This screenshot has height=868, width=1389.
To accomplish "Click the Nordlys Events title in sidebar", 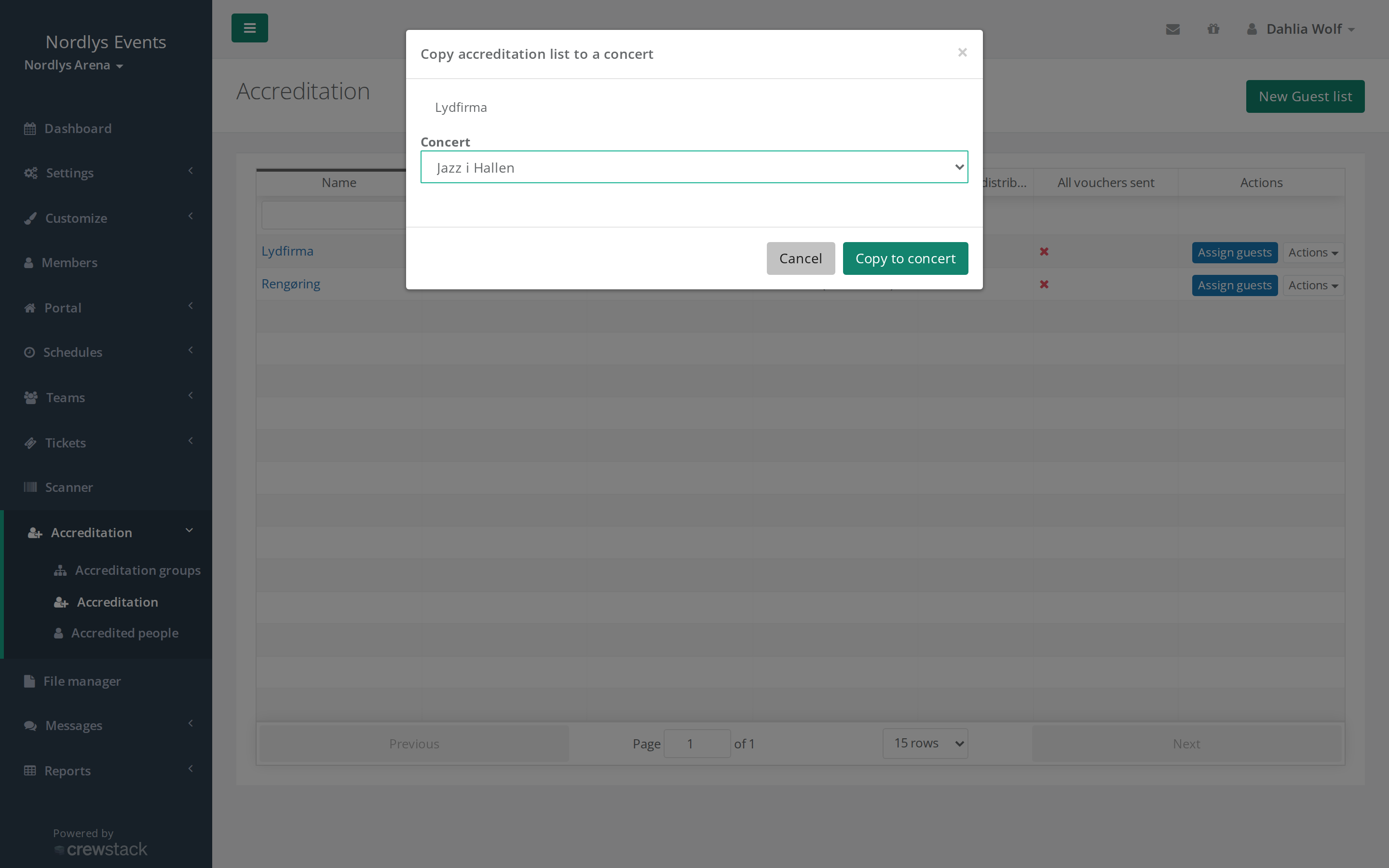I will tap(106, 42).
